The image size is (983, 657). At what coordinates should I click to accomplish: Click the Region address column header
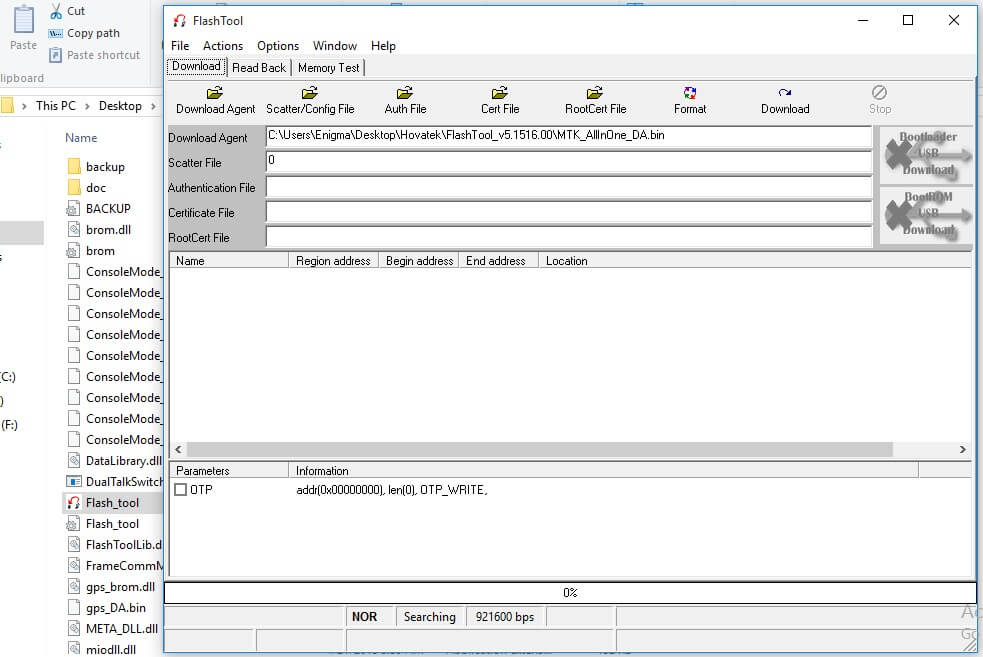(x=333, y=261)
